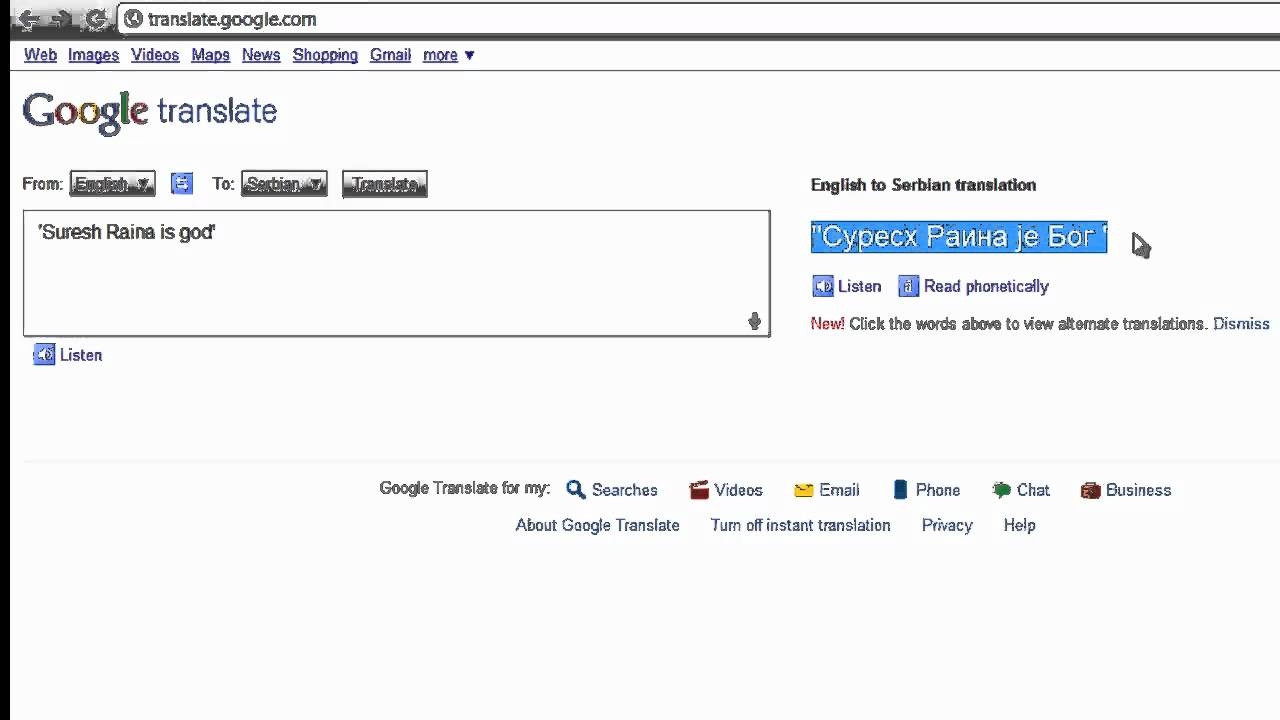Open the Privacy link

pyautogui.click(x=947, y=525)
